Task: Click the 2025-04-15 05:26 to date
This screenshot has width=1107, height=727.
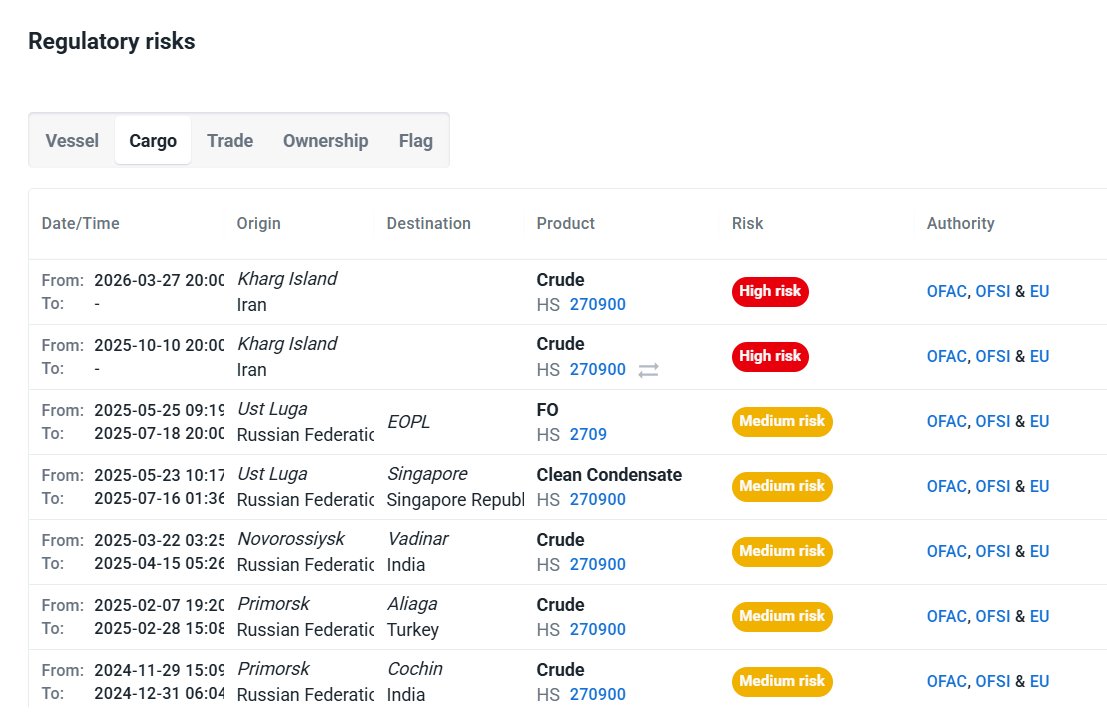Action: coord(160,563)
